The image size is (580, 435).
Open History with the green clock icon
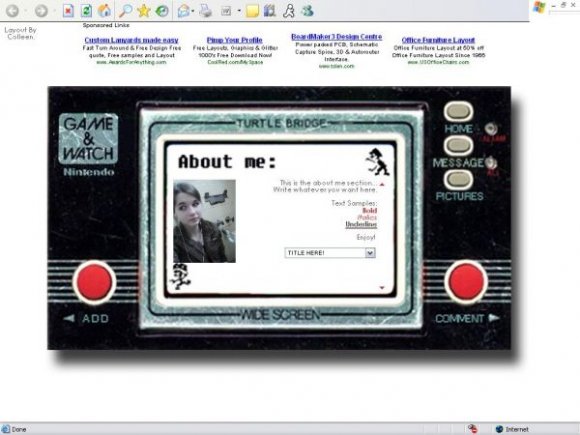(162, 11)
